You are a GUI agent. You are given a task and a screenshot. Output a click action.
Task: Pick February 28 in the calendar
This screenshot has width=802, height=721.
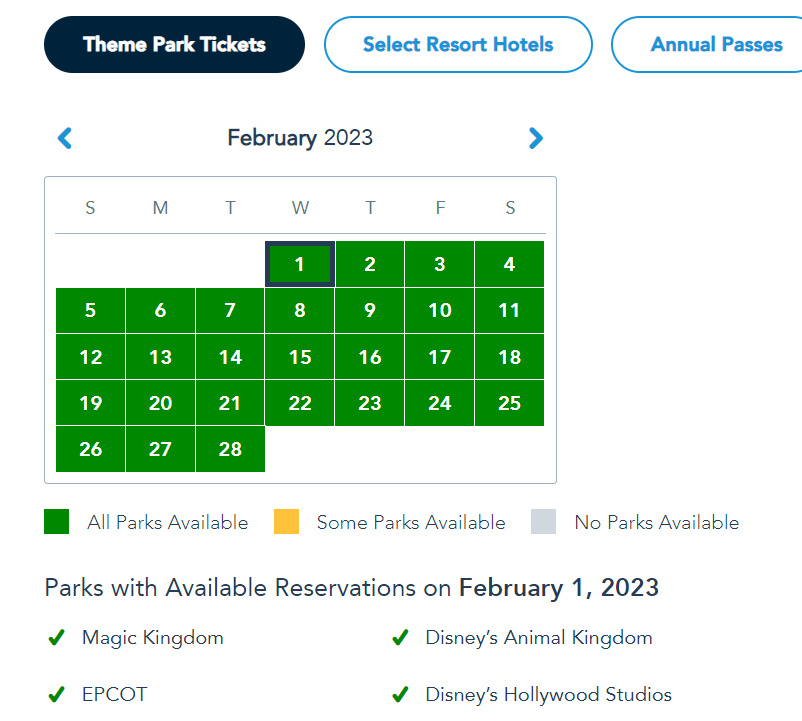coord(230,449)
